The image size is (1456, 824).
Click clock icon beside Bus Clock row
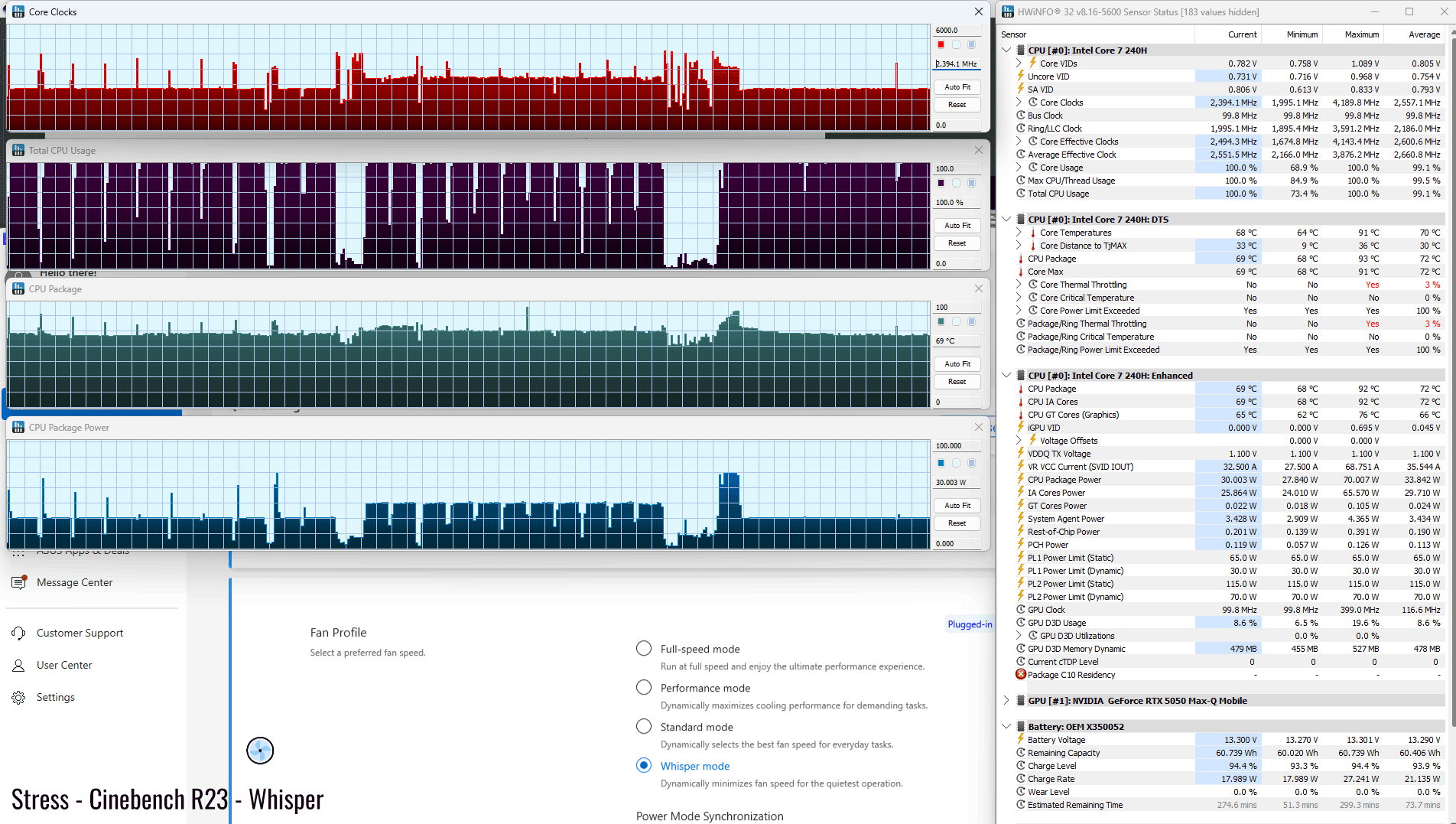tap(1021, 116)
